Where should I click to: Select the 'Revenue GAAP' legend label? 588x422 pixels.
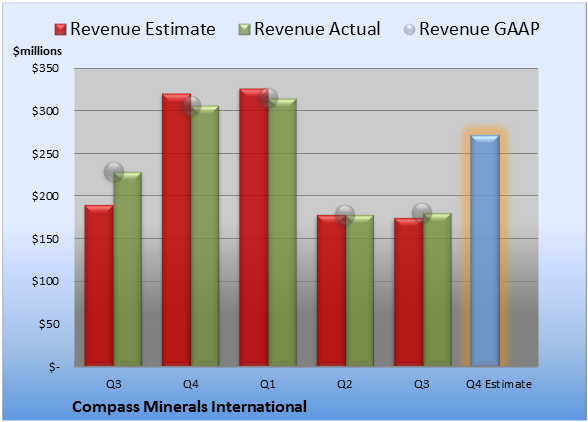point(479,29)
